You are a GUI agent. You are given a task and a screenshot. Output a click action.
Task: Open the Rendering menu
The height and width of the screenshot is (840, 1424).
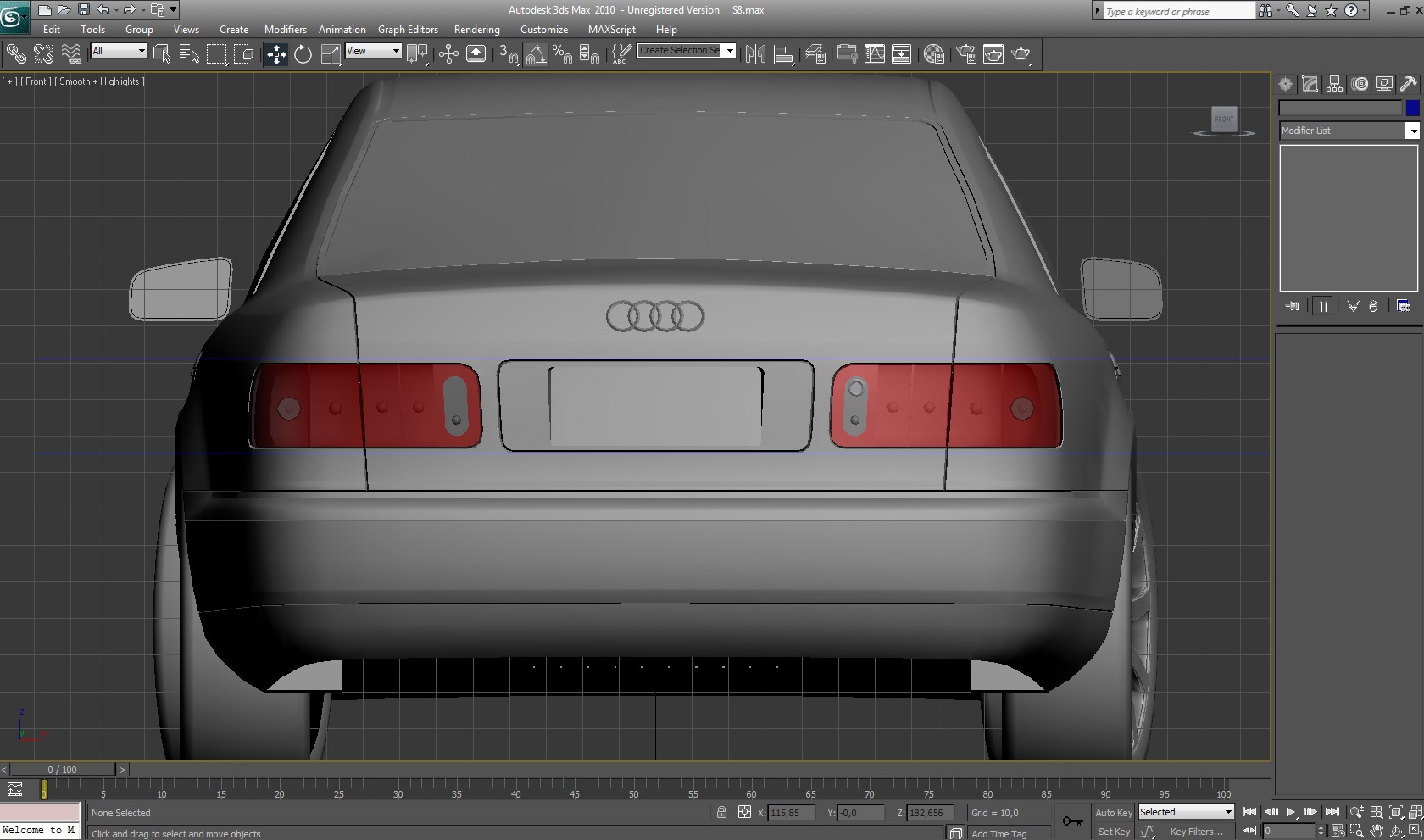(476, 30)
